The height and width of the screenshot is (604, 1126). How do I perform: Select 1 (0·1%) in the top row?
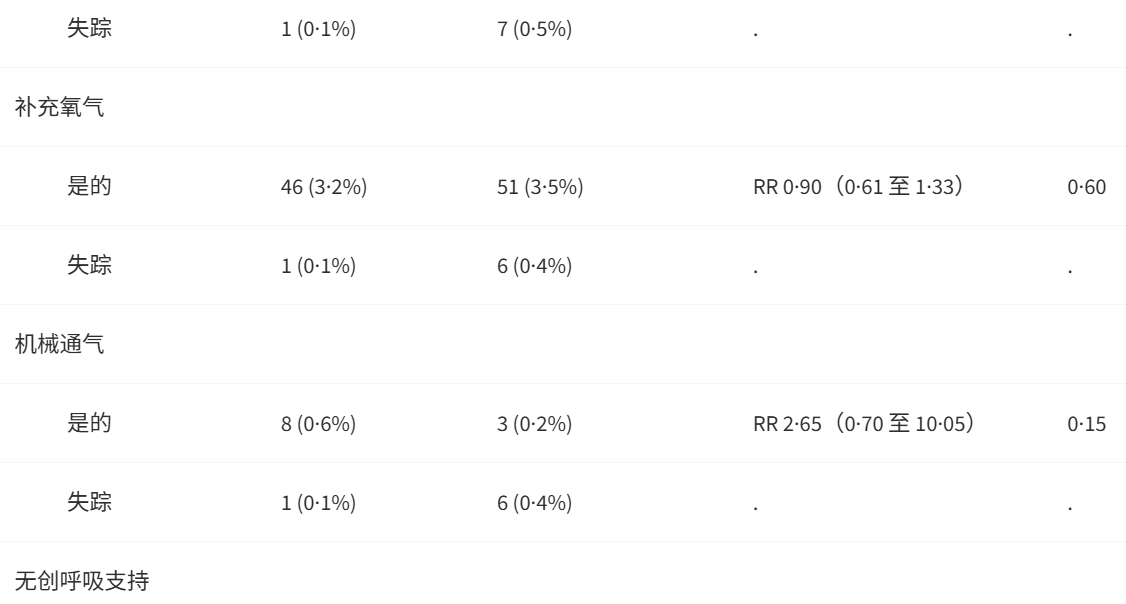click(x=318, y=29)
